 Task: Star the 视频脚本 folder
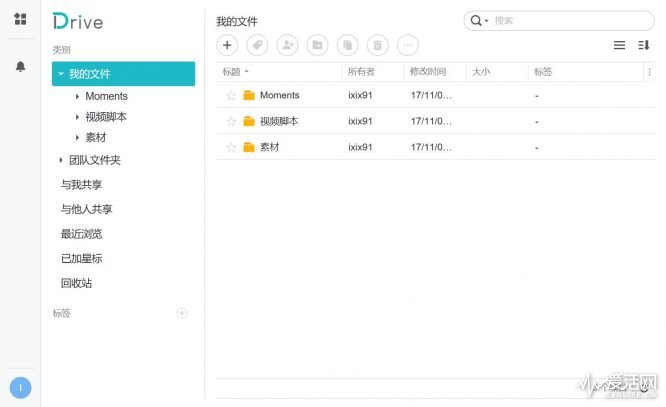(x=231, y=122)
